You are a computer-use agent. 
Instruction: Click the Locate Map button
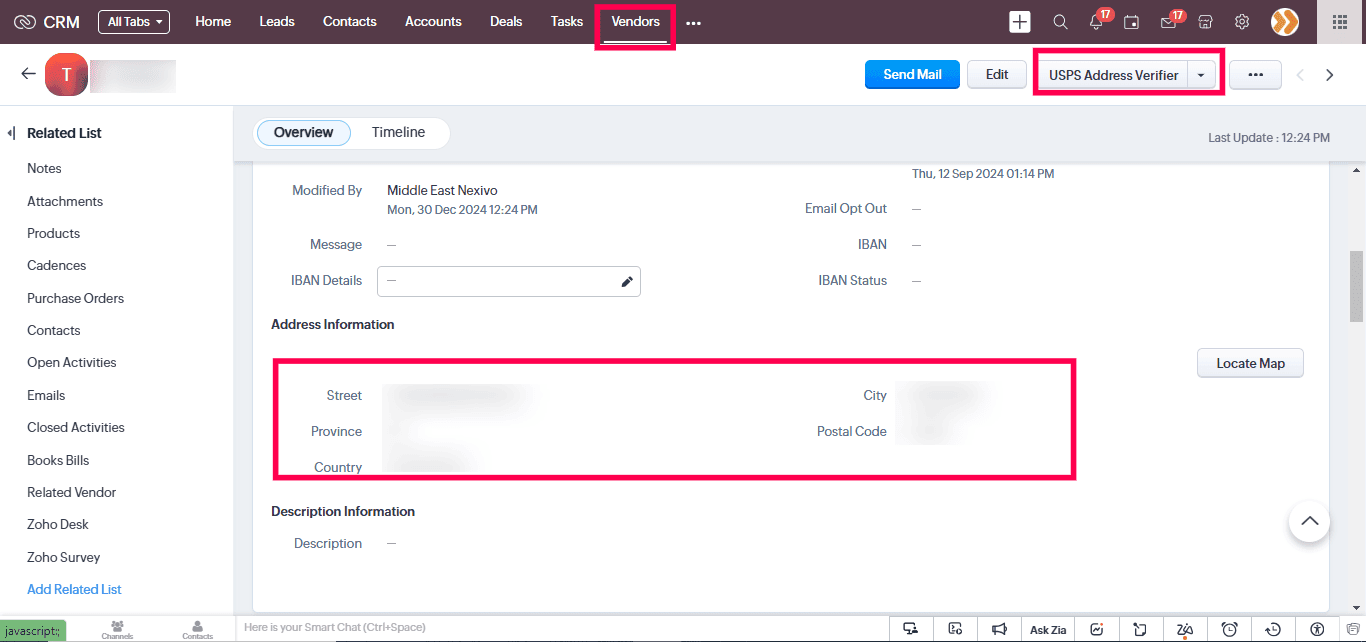pyautogui.click(x=1250, y=363)
